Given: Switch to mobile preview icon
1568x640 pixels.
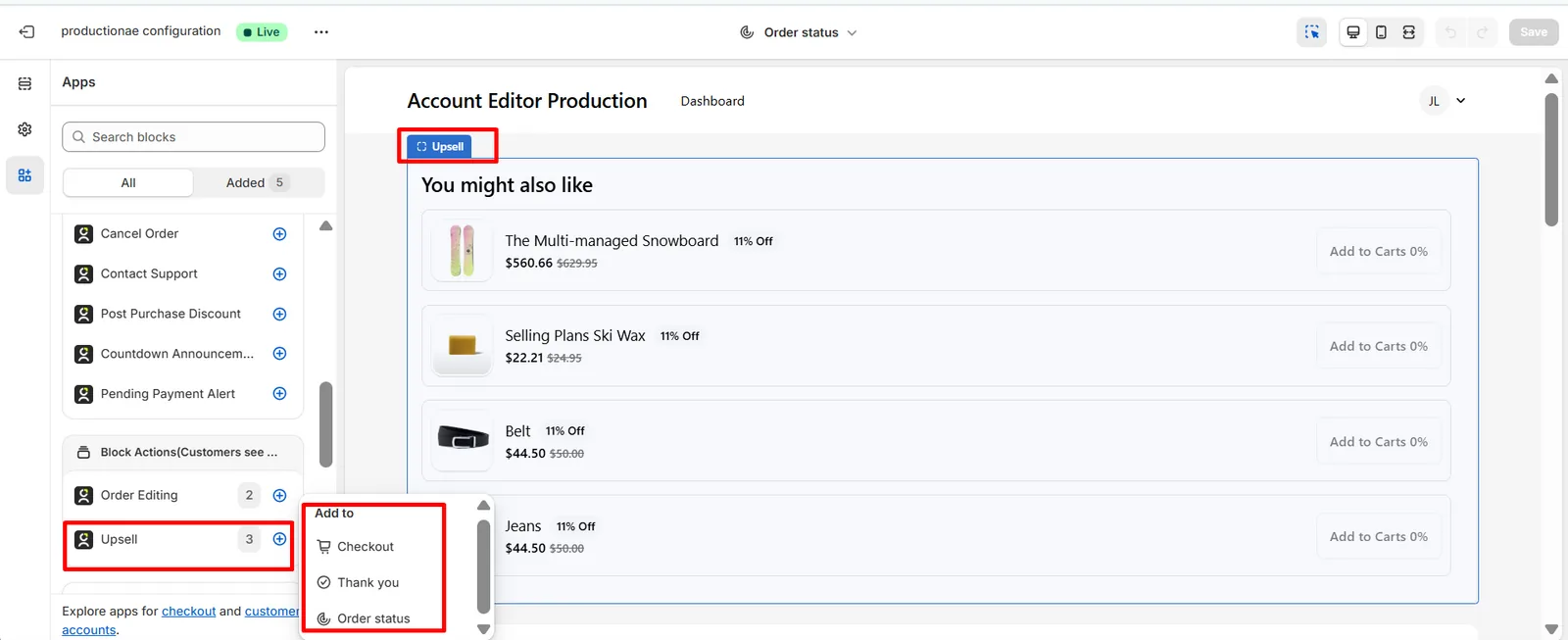Looking at the screenshot, I should coord(1381,32).
